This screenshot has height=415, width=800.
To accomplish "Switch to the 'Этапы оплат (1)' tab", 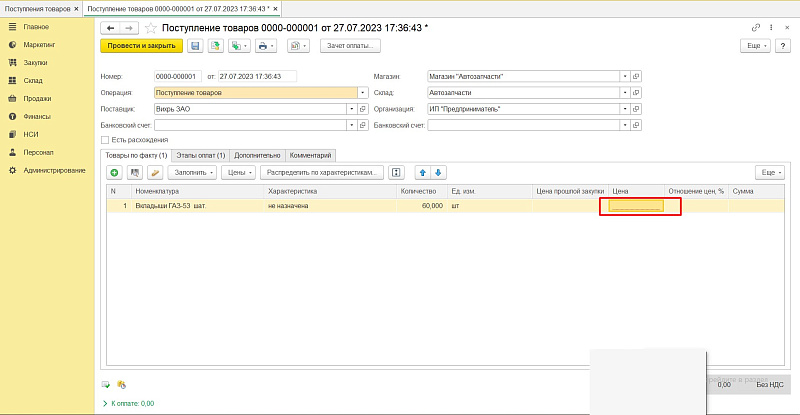I will click(x=200, y=155).
